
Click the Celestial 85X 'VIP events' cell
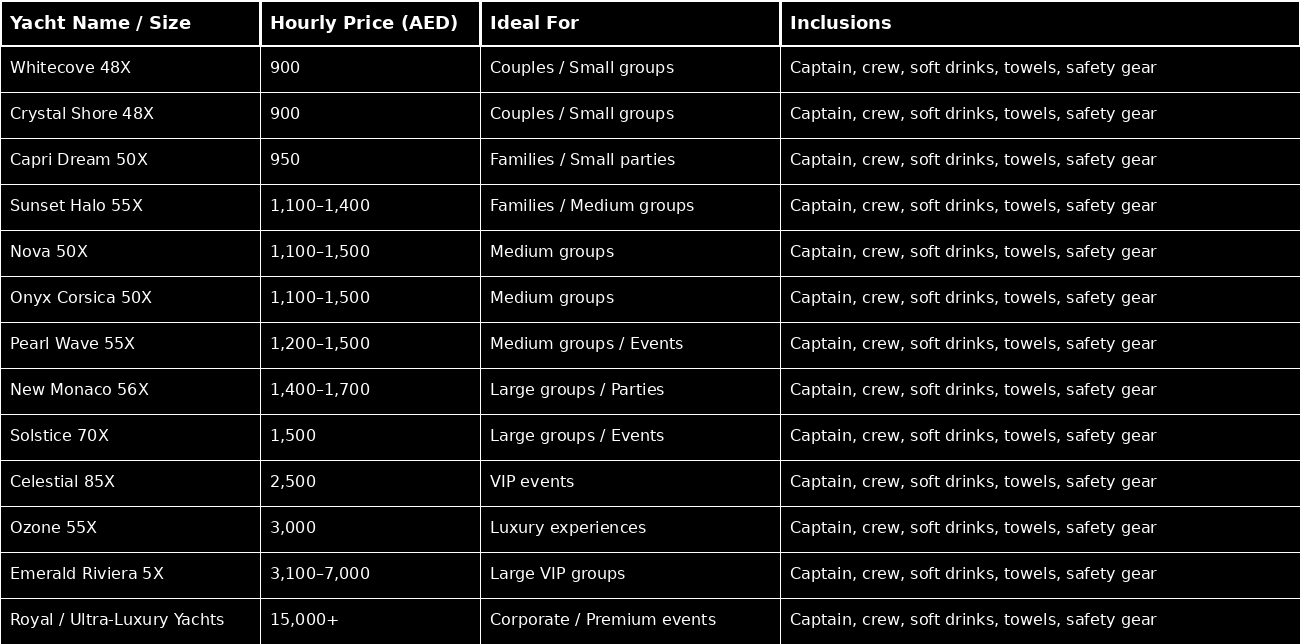point(532,482)
